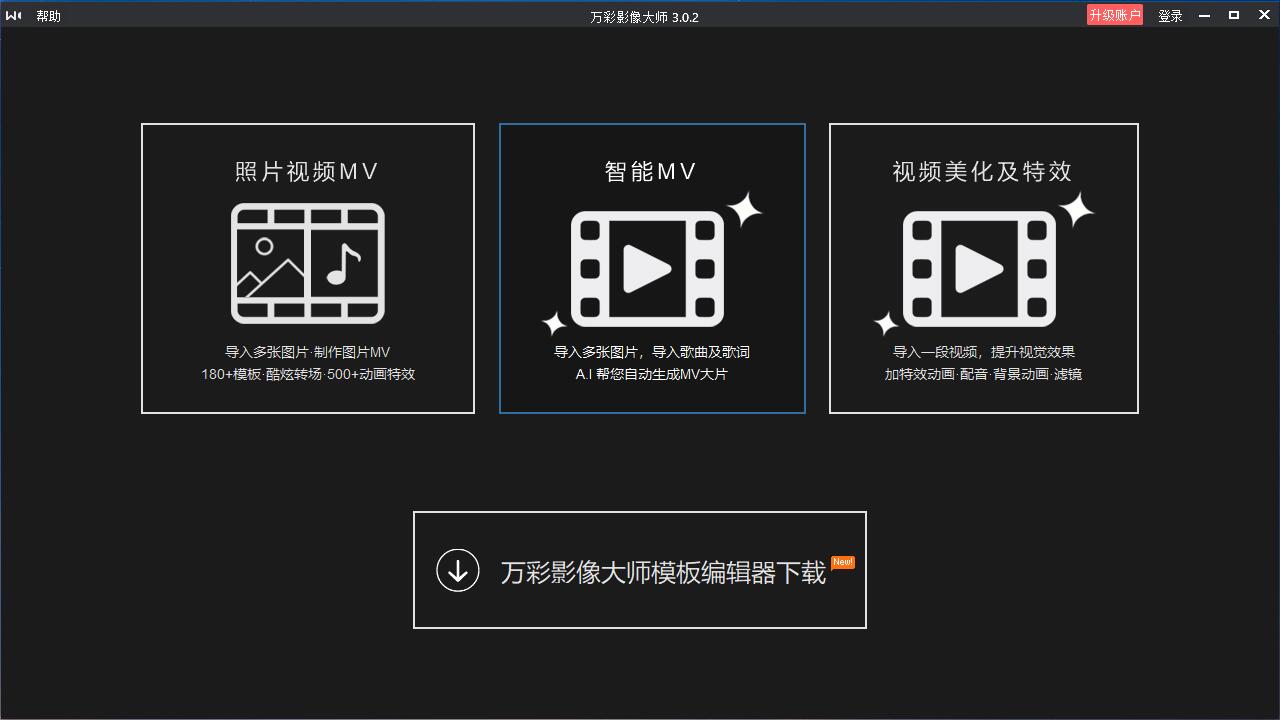Close the 万彩影像大师 window

coord(1263,15)
